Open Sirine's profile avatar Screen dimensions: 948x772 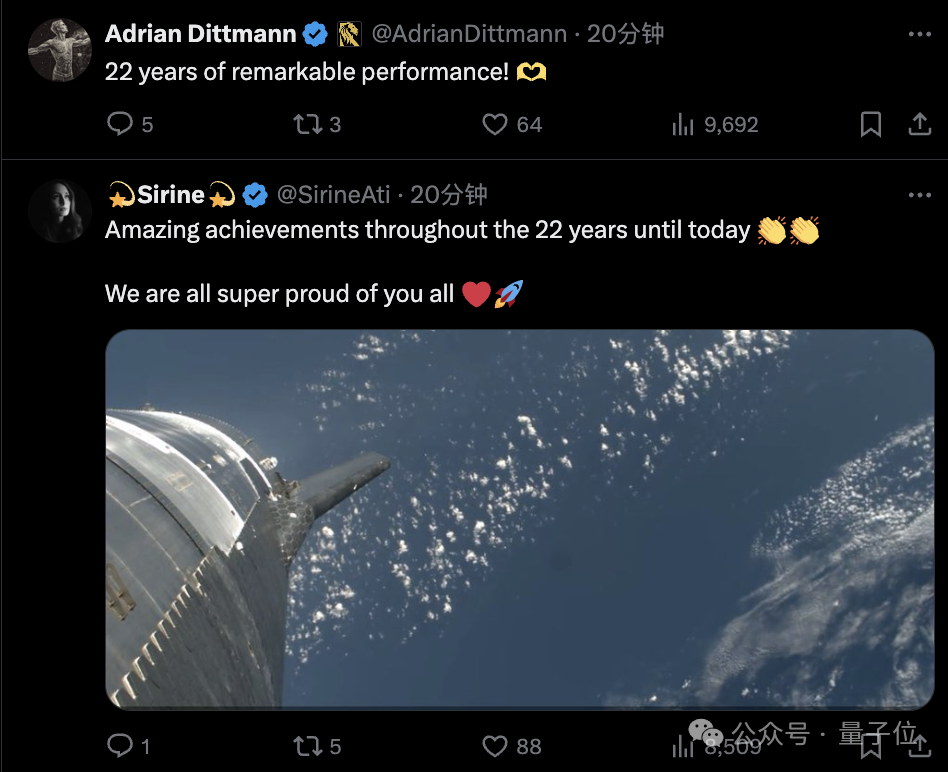point(60,211)
